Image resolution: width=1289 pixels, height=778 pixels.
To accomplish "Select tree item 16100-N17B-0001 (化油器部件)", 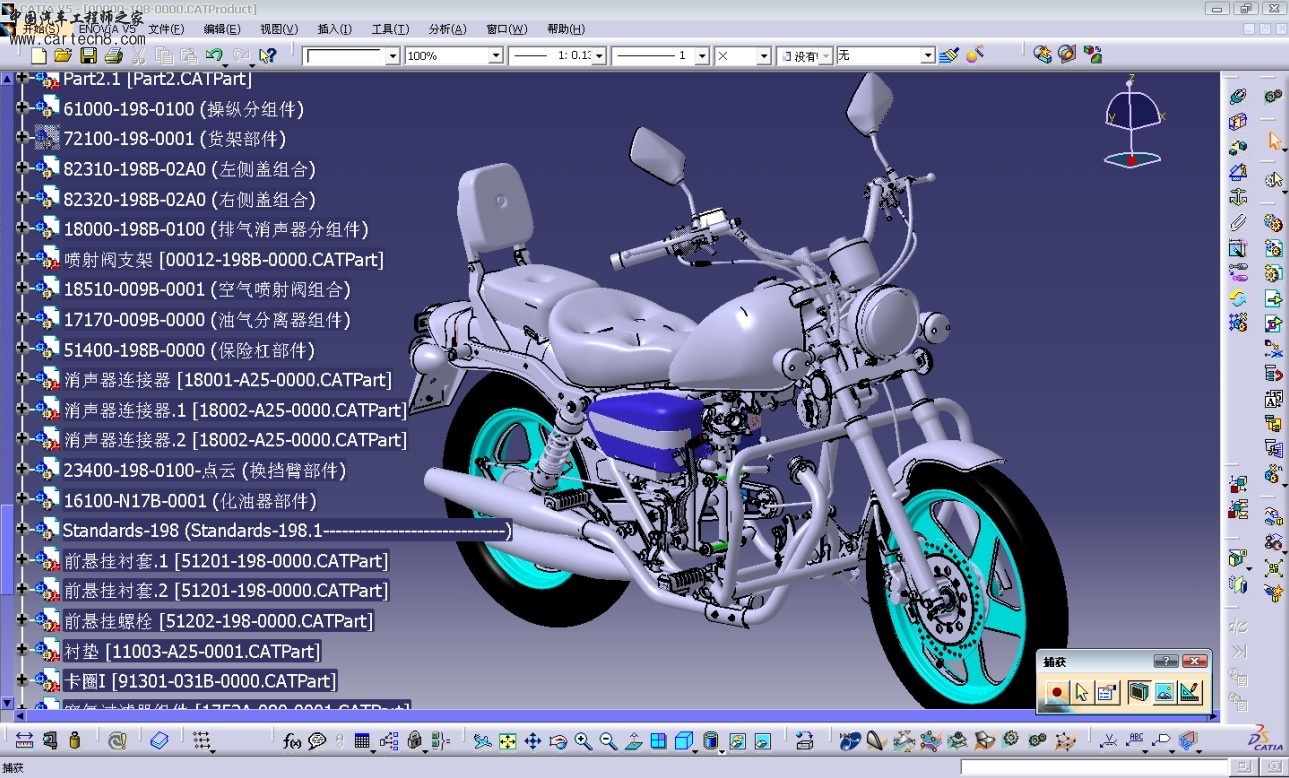I will pos(190,500).
